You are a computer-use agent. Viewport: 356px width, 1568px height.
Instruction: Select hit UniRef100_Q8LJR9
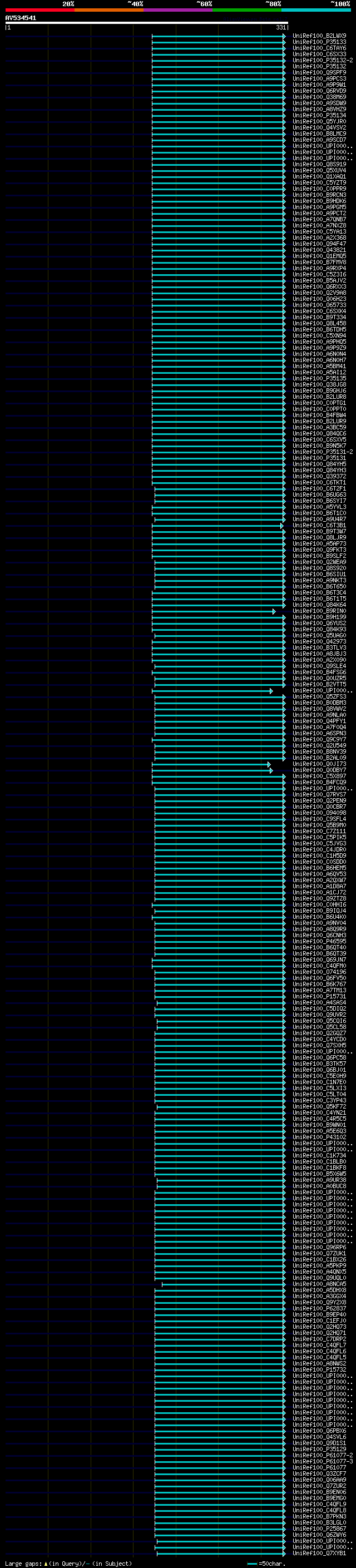tap(319, 537)
